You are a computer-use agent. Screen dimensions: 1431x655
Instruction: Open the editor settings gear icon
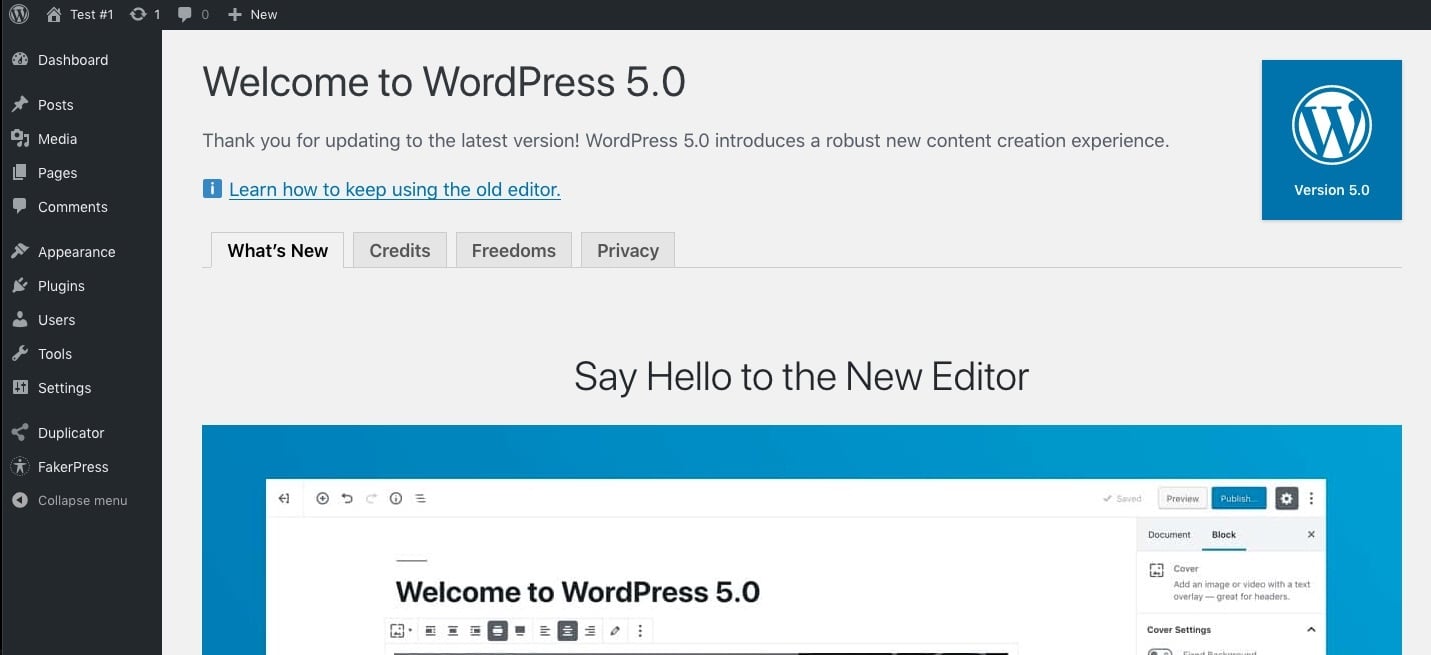click(x=1286, y=498)
